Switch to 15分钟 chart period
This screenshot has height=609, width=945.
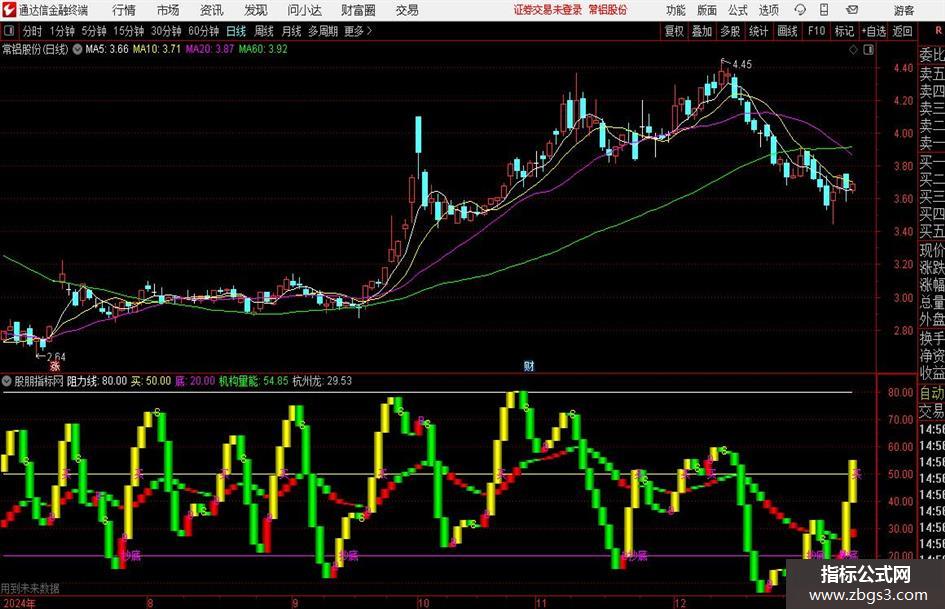128,31
